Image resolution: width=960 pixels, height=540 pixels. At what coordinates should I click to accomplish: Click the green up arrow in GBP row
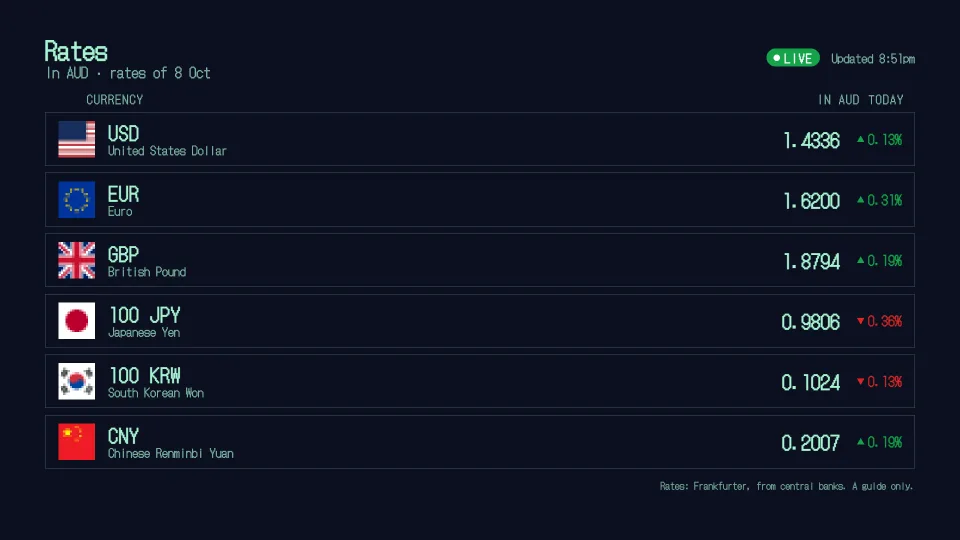pyautogui.click(x=861, y=260)
